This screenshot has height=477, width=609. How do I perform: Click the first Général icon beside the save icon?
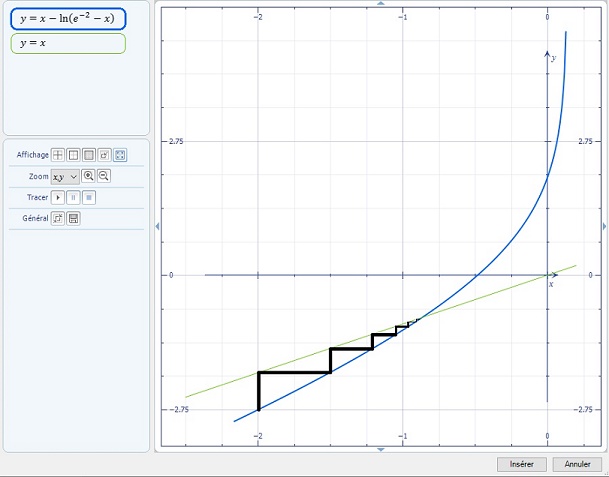click(58, 218)
